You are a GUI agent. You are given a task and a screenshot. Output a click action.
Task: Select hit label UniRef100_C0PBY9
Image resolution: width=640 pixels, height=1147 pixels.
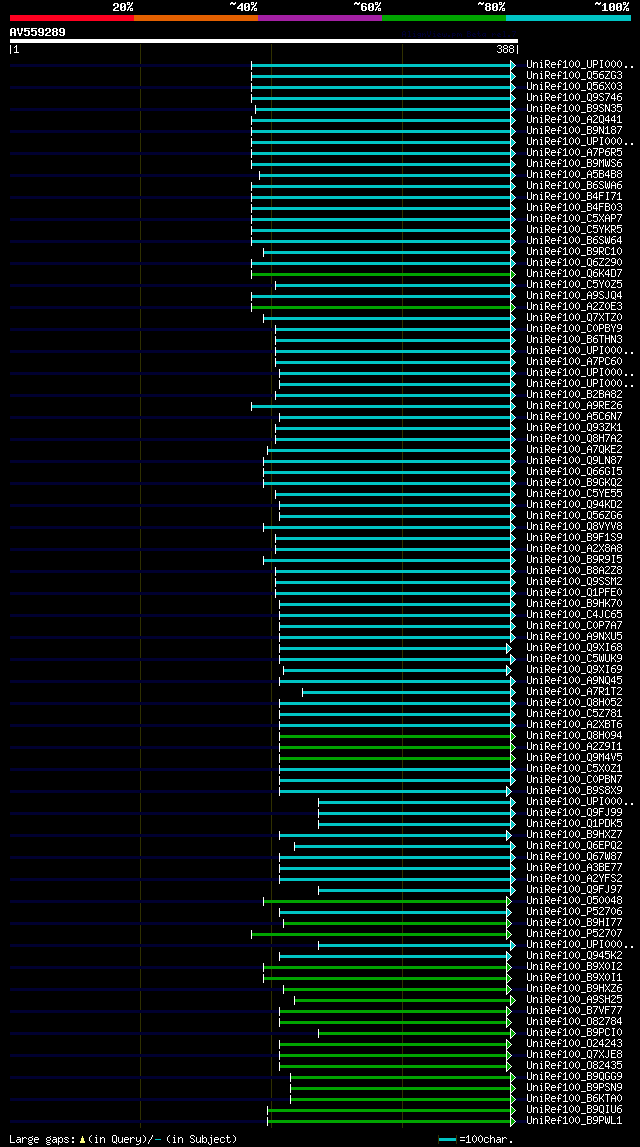574,328
